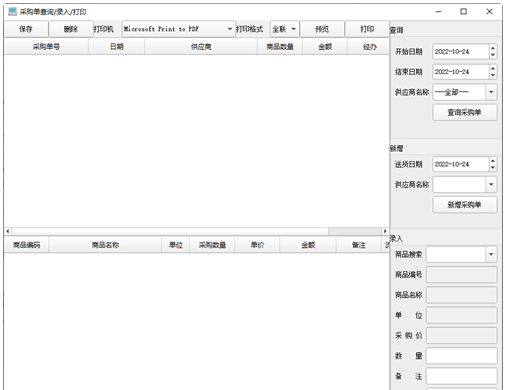The height and width of the screenshot is (390, 506).
Task: Click the 单位 field in 录入 section
Action: click(x=462, y=315)
